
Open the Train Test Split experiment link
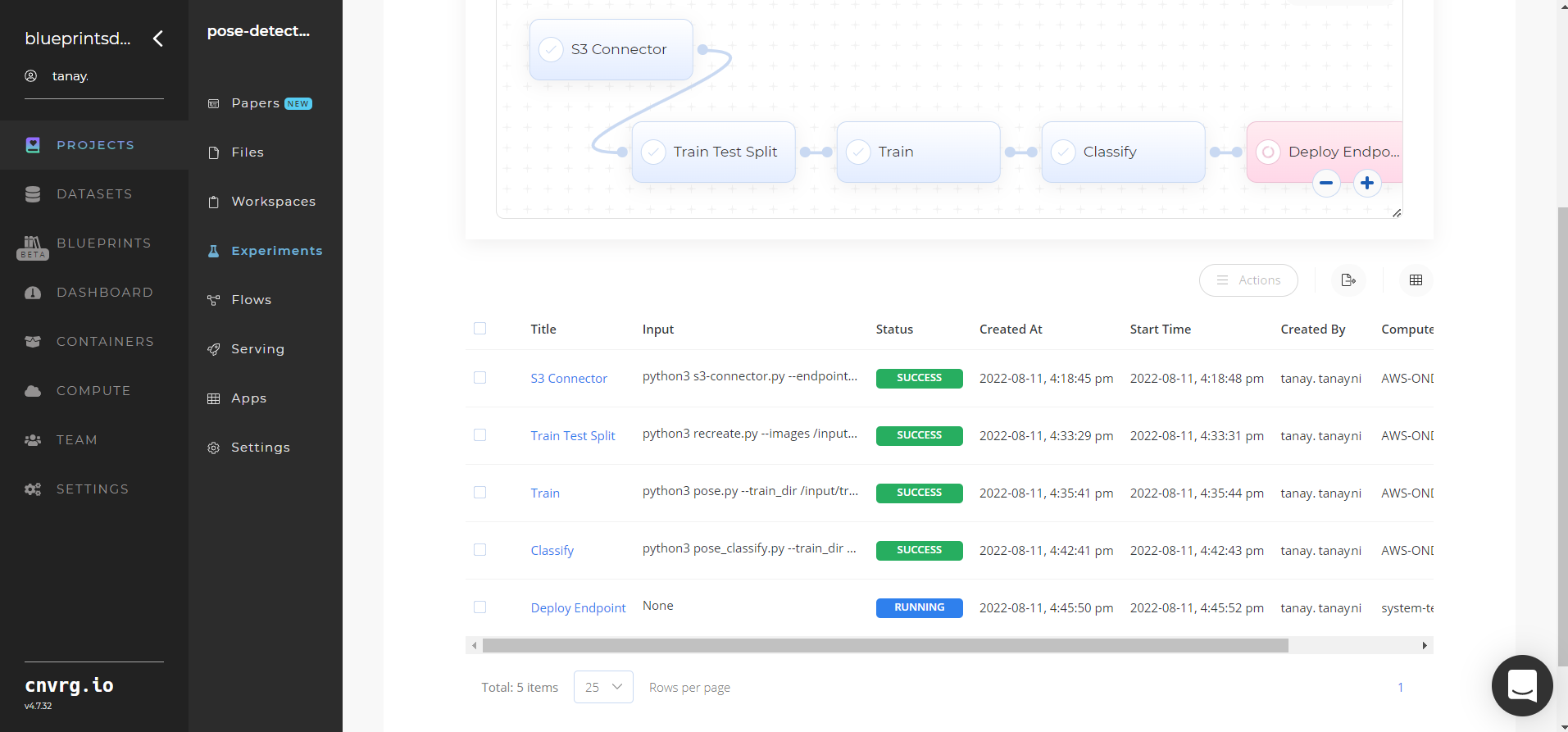573,436
